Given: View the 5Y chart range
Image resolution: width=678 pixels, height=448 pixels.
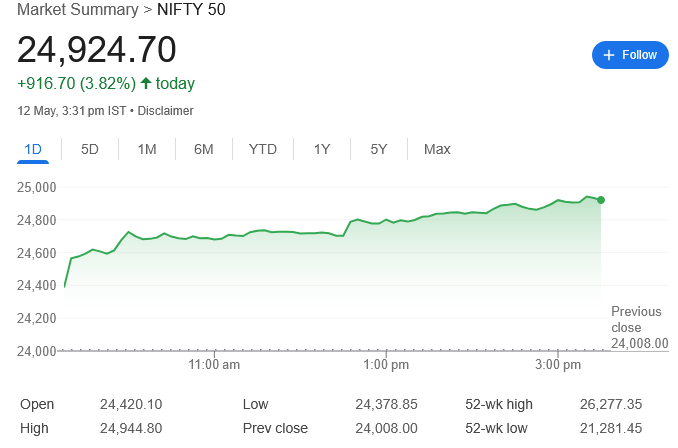Looking at the screenshot, I should [379, 149].
